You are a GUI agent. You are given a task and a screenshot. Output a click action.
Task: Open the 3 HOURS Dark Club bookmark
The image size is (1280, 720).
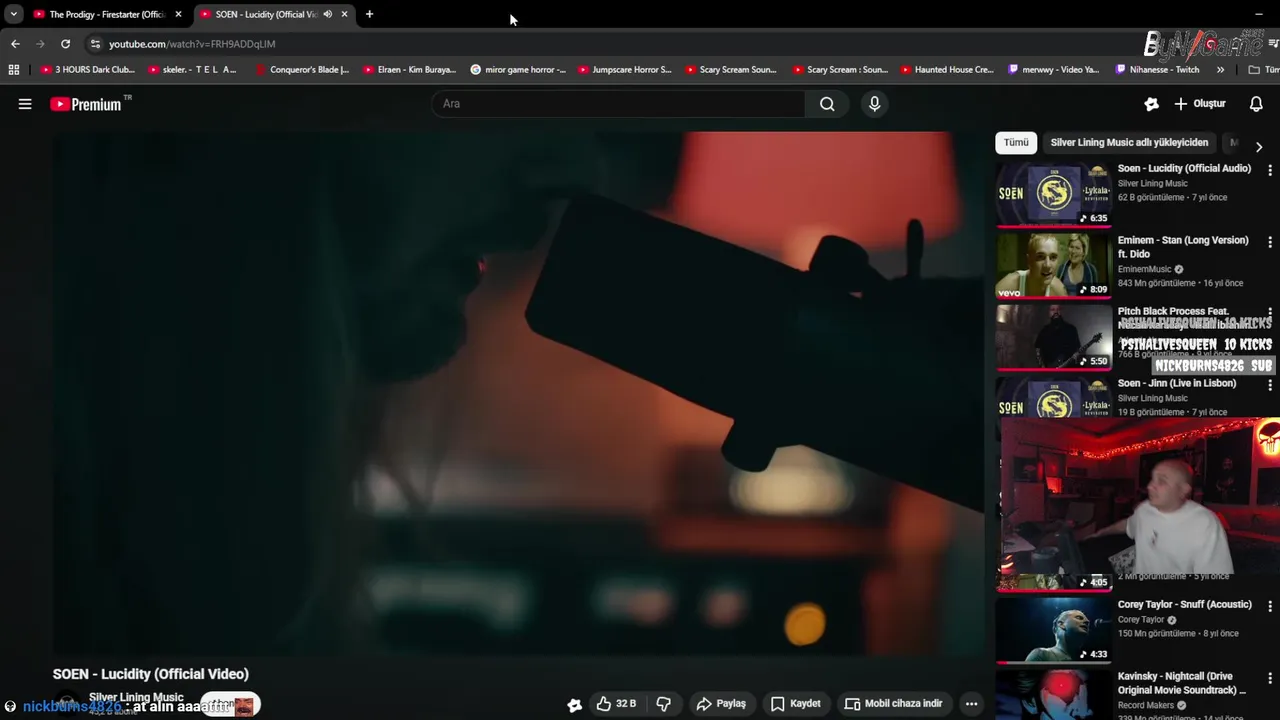(x=88, y=70)
